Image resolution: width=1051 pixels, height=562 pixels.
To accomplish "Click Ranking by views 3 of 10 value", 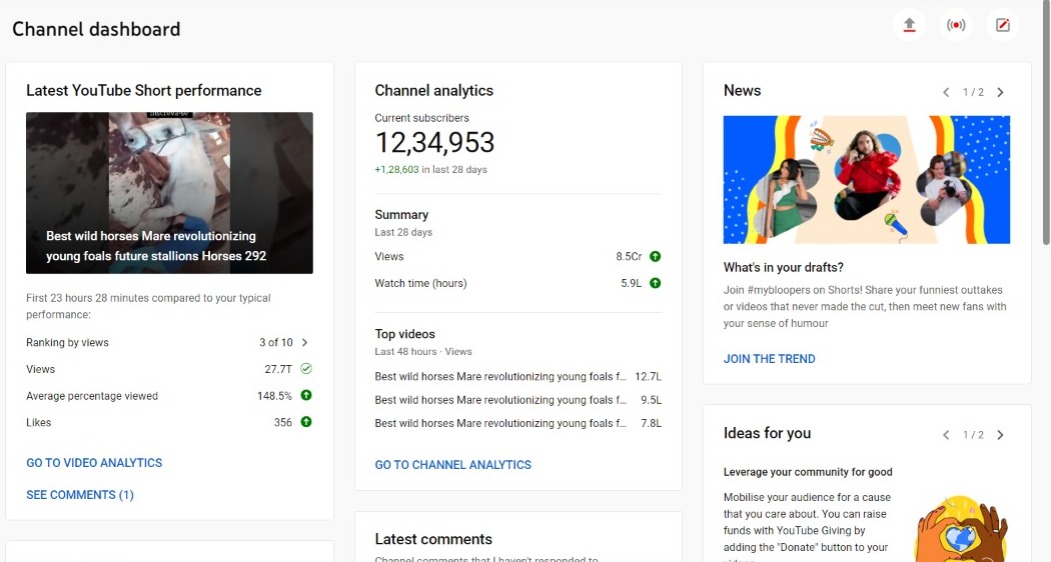I will [275, 342].
